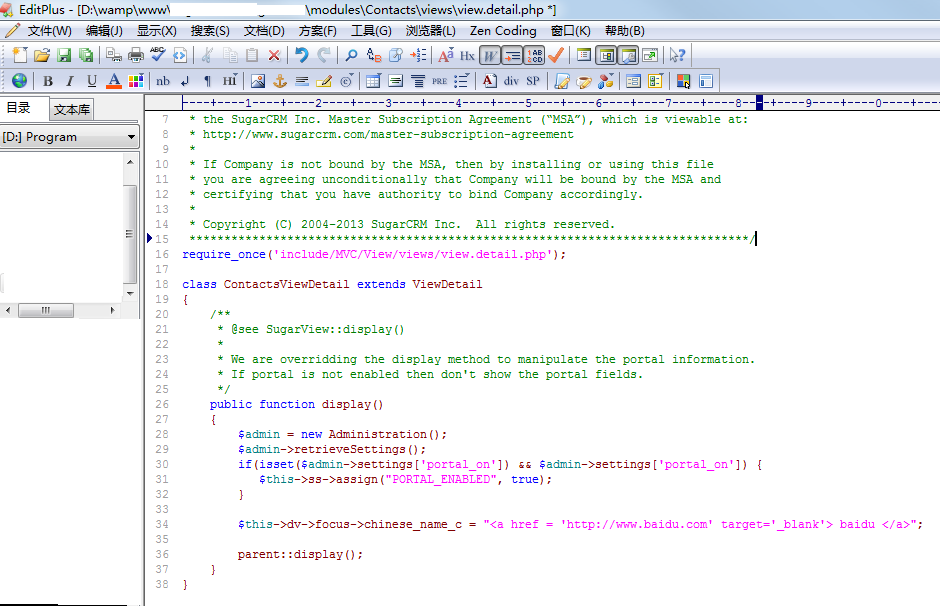Toggle line numbers display
This screenshot has width=940, height=606.
tap(534, 55)
